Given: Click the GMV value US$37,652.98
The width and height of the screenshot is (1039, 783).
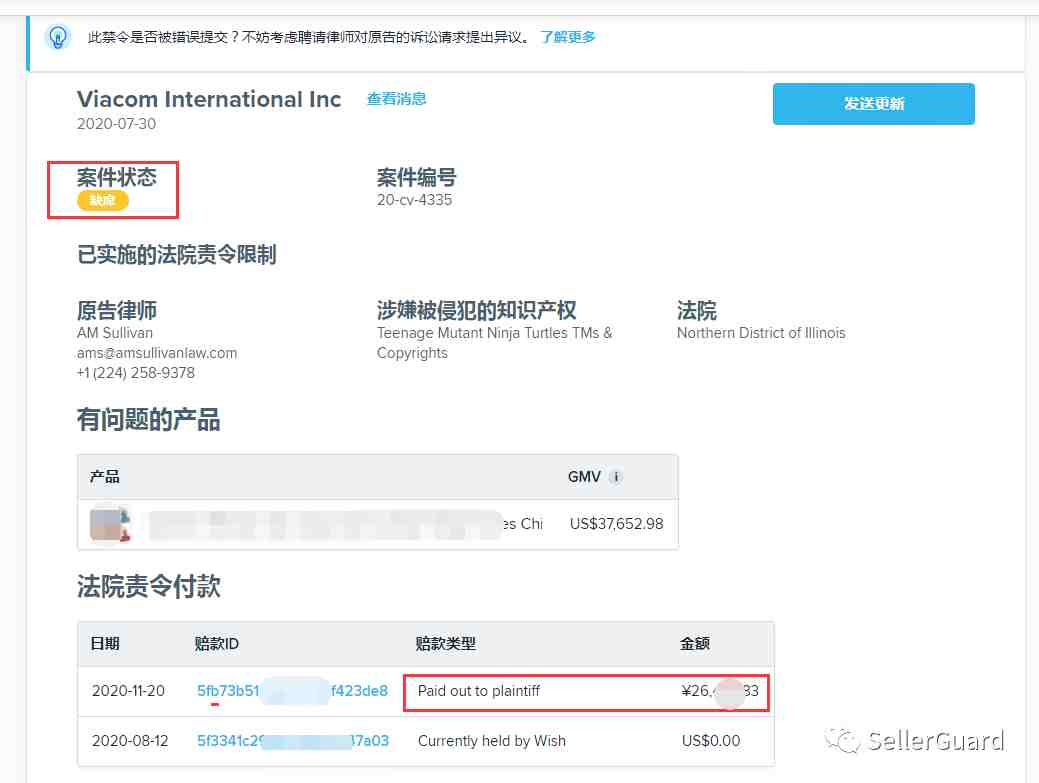Looking at the screenshot, I should coord(616,524).
